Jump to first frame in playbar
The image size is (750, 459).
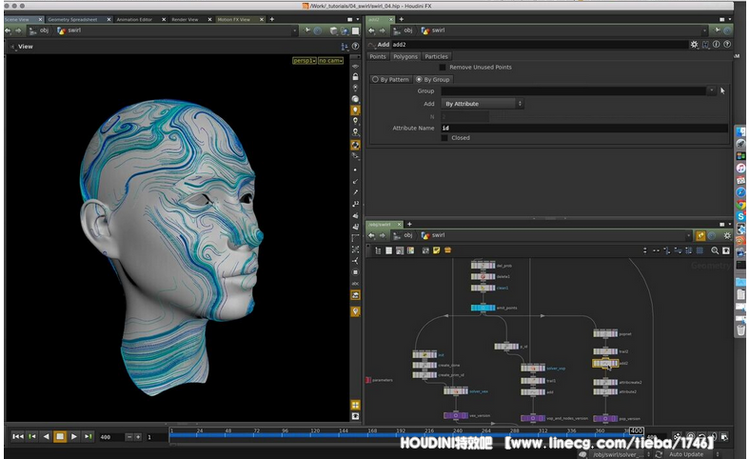point(18,436)
